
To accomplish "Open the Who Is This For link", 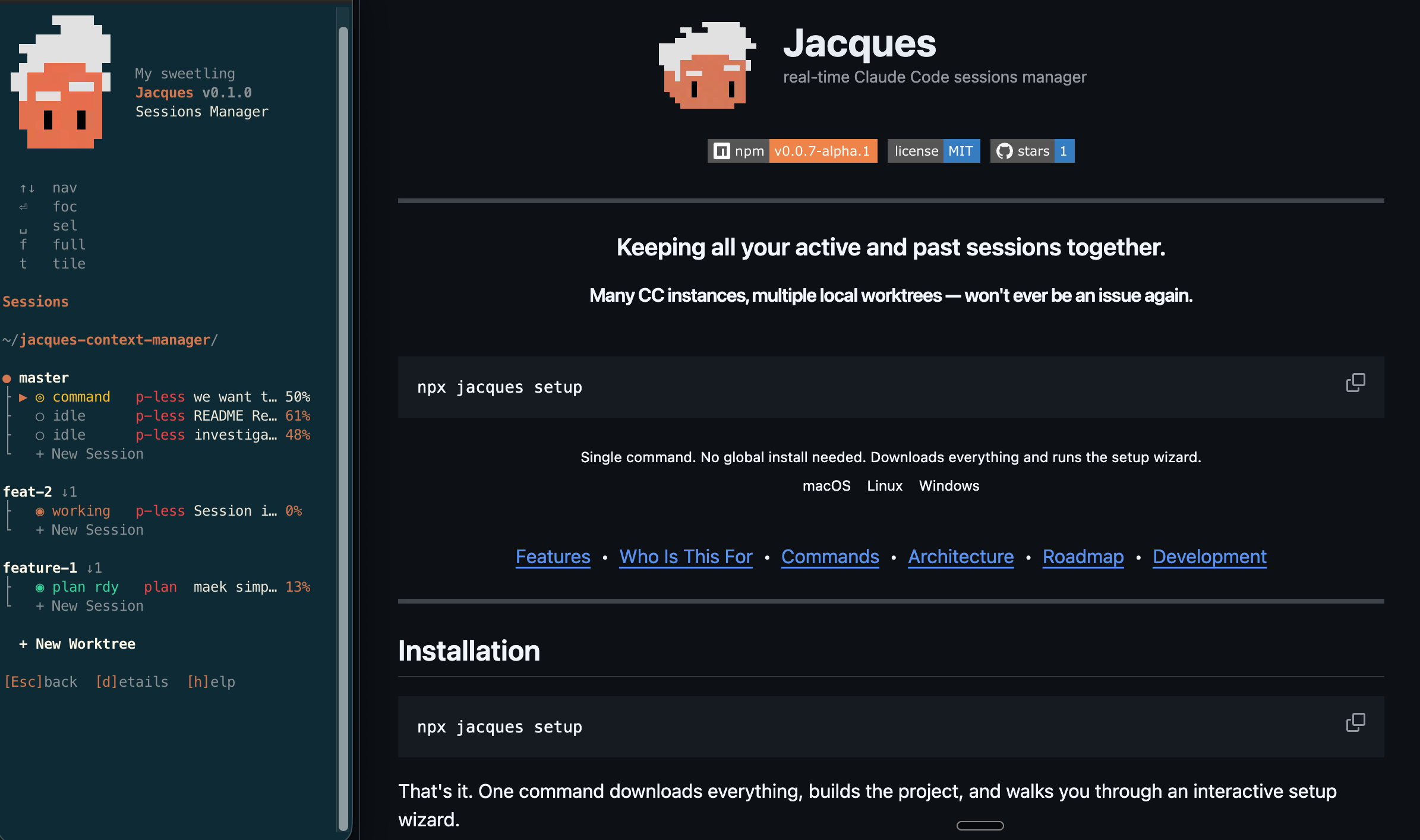I will [686, 557].
